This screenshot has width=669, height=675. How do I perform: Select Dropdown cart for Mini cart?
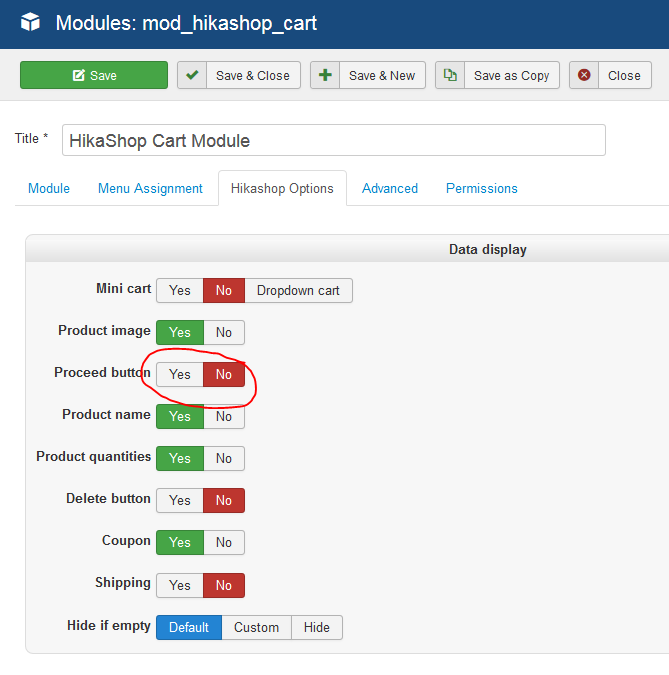tap(298, 291)
